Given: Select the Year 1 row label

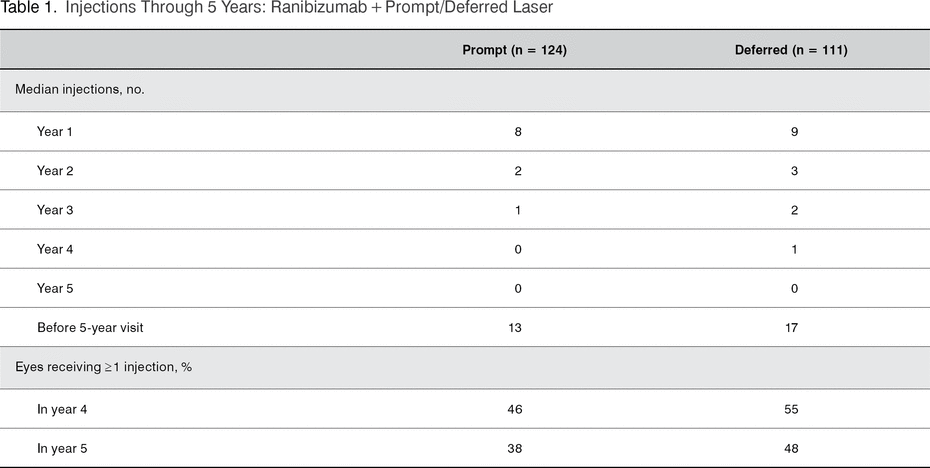Looking at the screenshot, I should click(x=55, y=131).
